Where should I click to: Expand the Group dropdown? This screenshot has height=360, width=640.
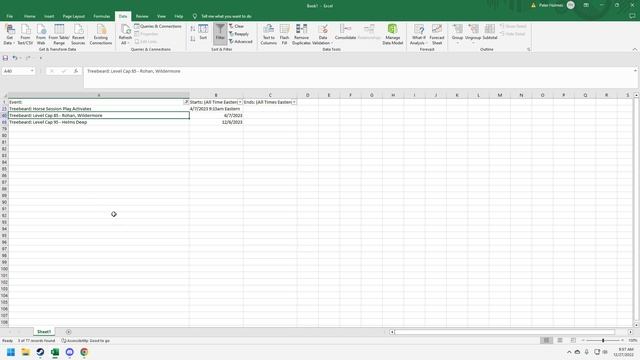tap(457, 42)
